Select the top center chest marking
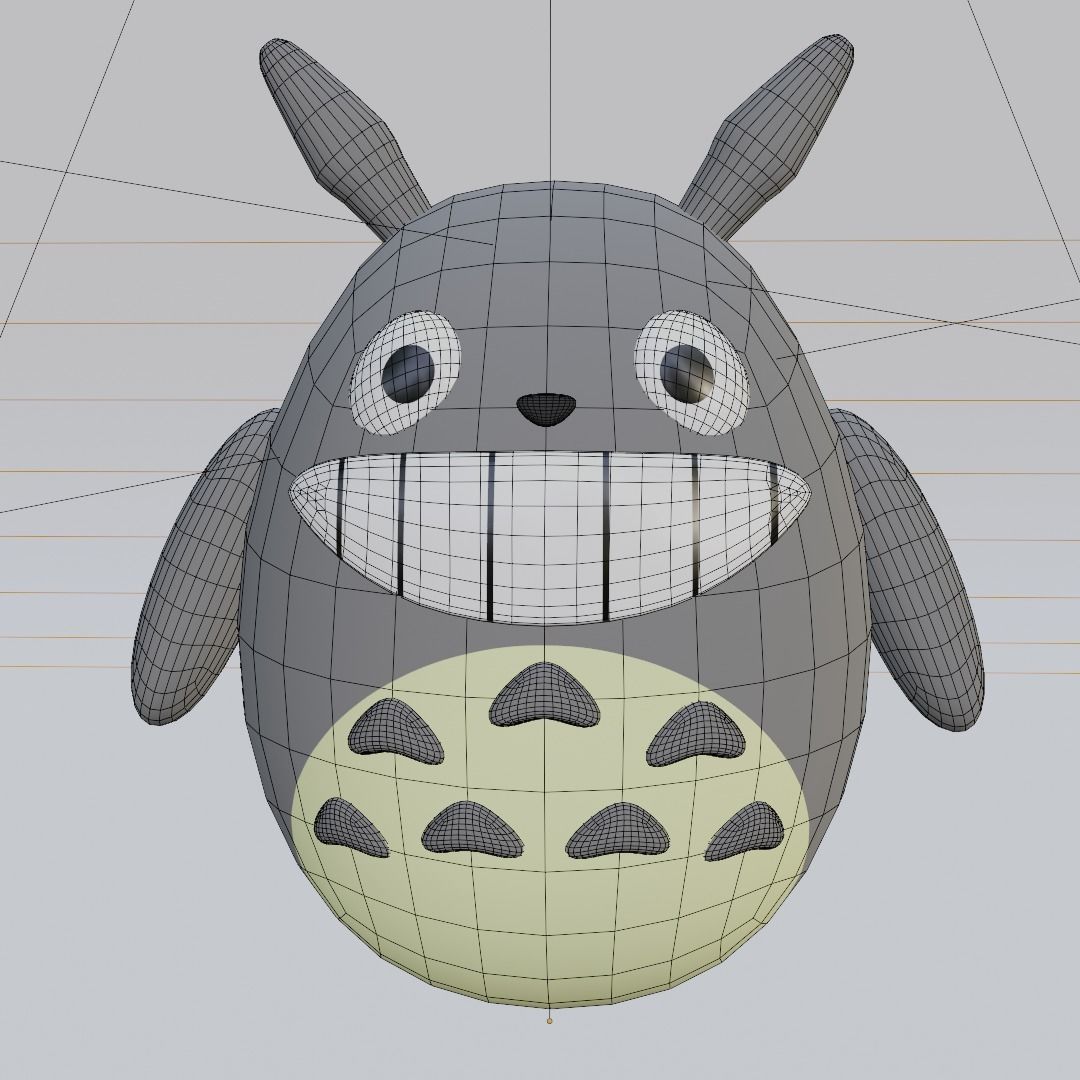 pyautogui.click(x=545, y=694)
